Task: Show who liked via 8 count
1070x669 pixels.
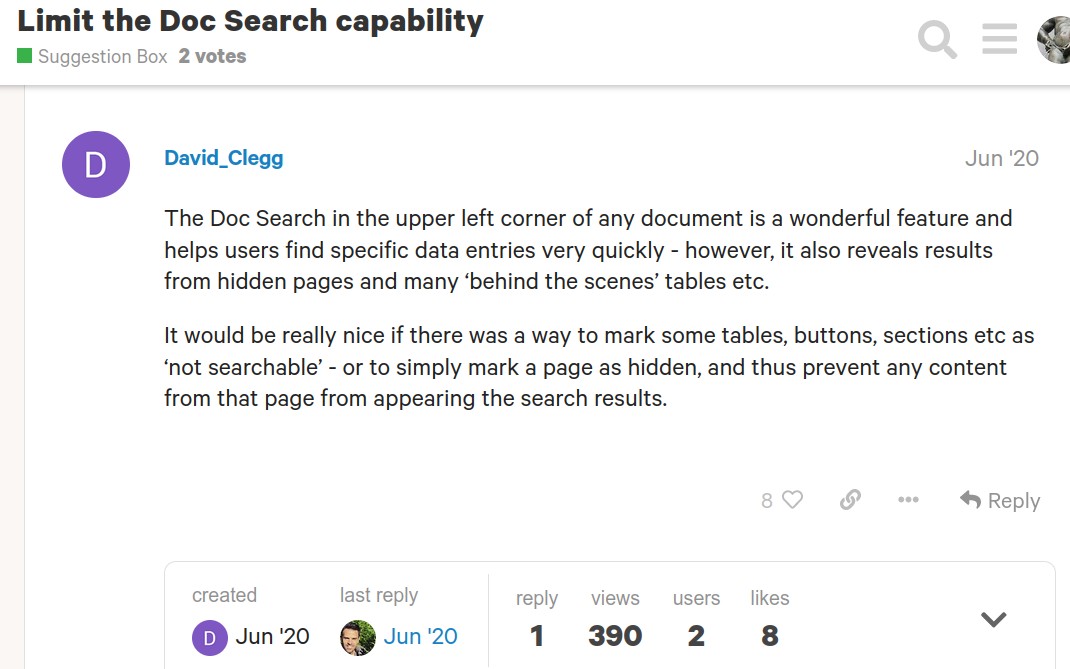Action: [767, 501]
